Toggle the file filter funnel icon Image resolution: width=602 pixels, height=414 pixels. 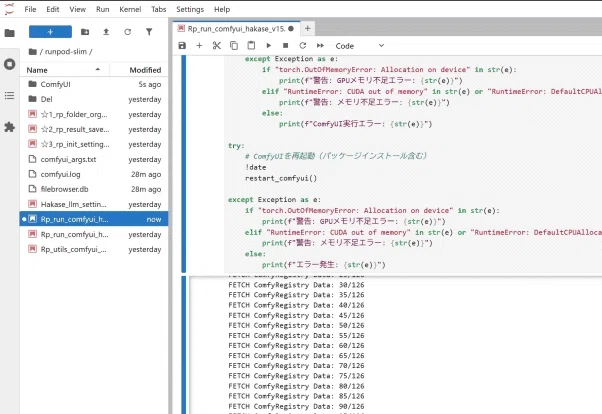point(149,32)
